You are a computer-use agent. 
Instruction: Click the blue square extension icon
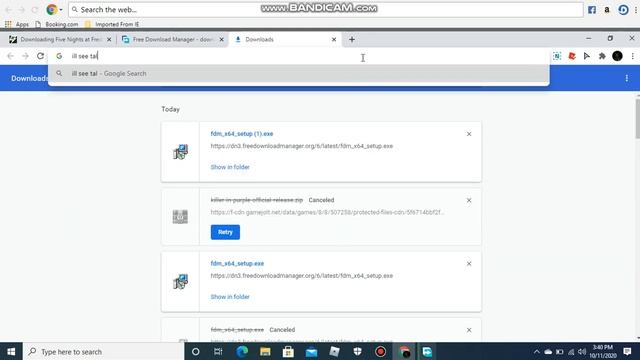point(557,56)
